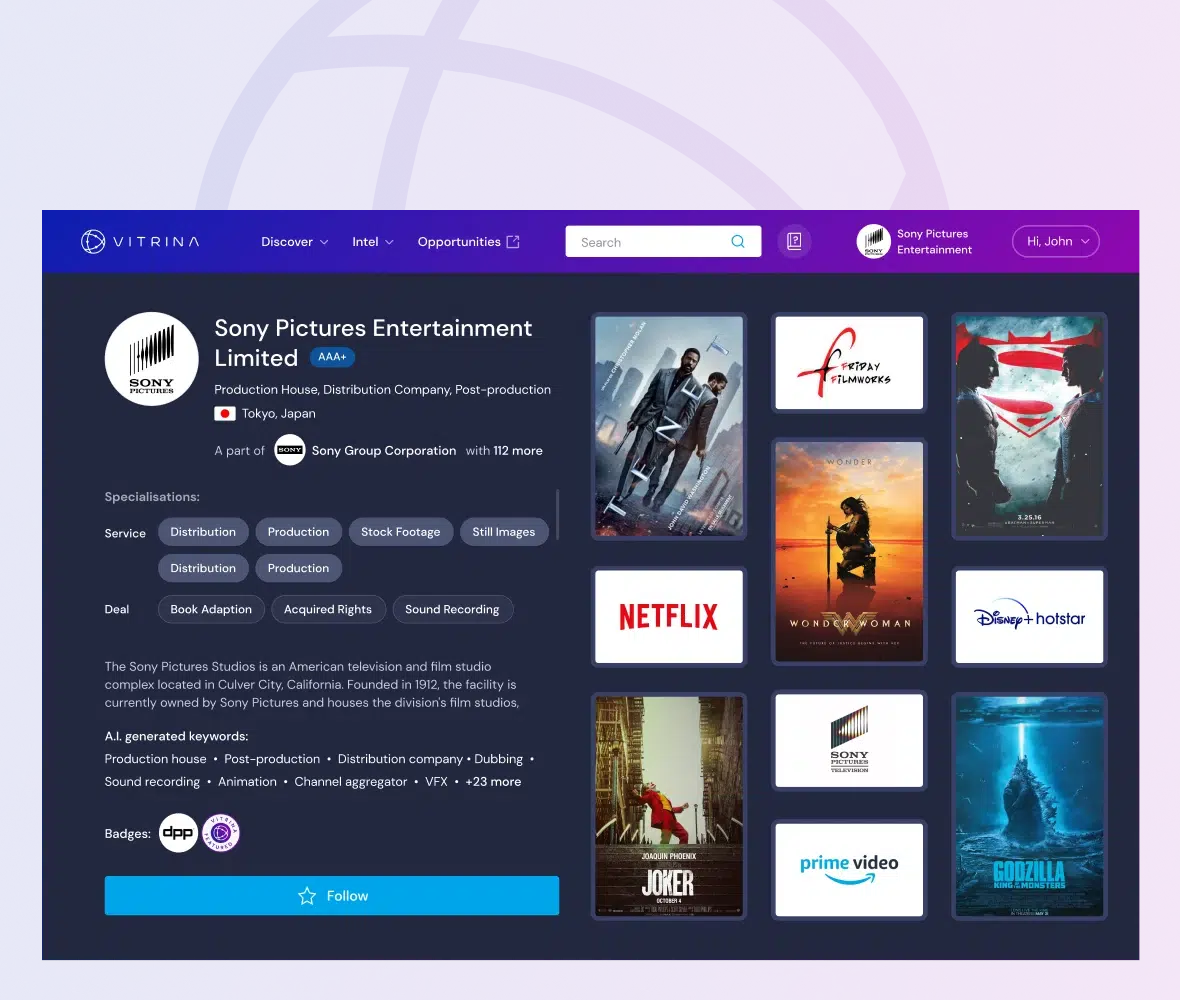
Task: Open the Tenet movie poster
Action: click(x=669, y=426)
